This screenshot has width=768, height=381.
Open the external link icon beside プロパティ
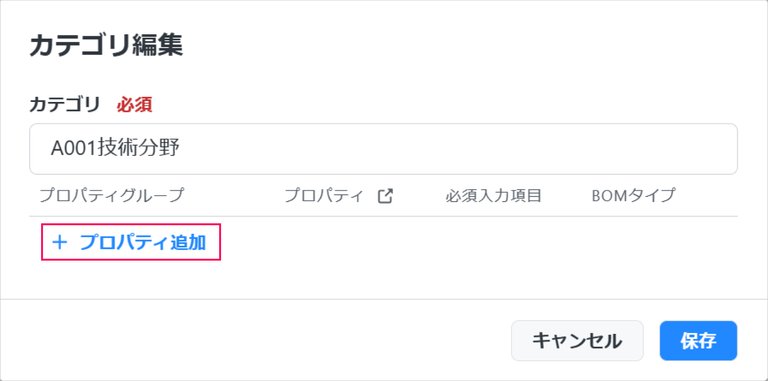click(x=385, y=196)
